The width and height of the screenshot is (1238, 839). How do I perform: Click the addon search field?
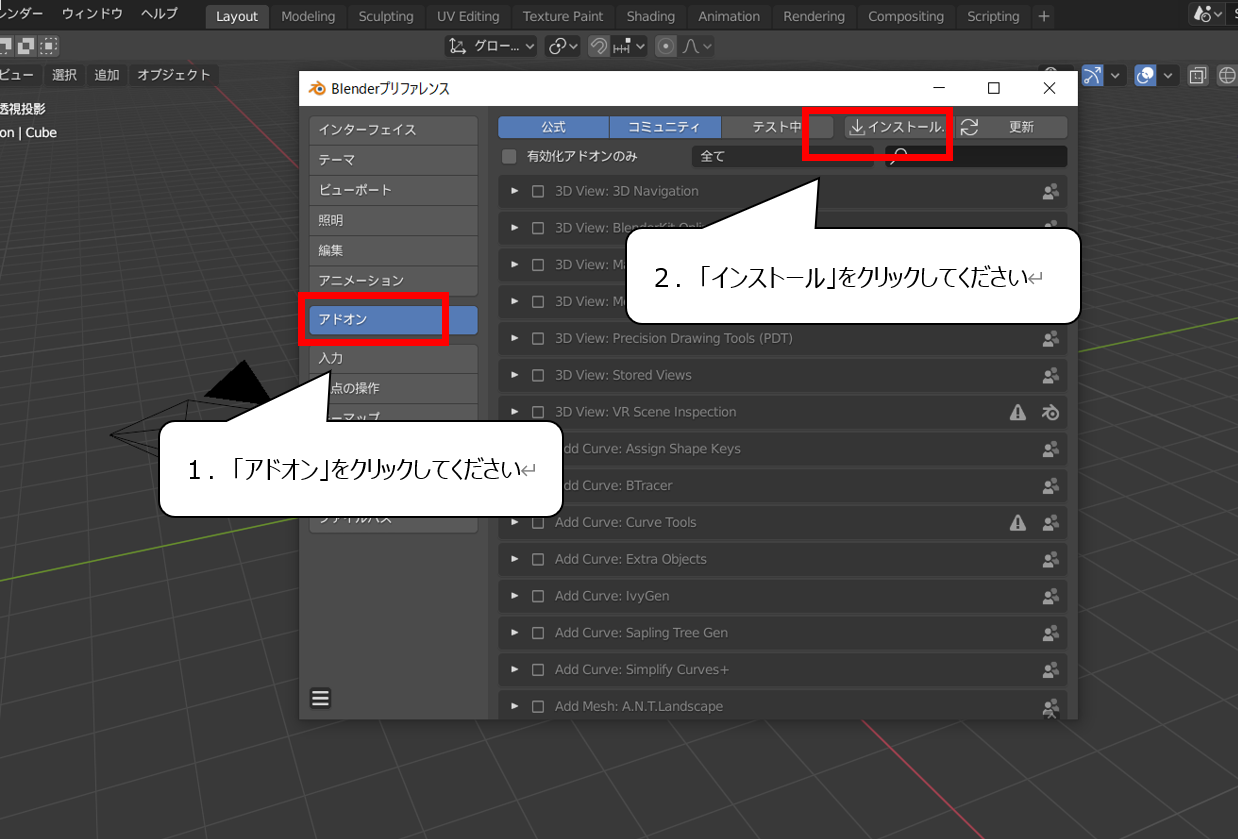976,156
